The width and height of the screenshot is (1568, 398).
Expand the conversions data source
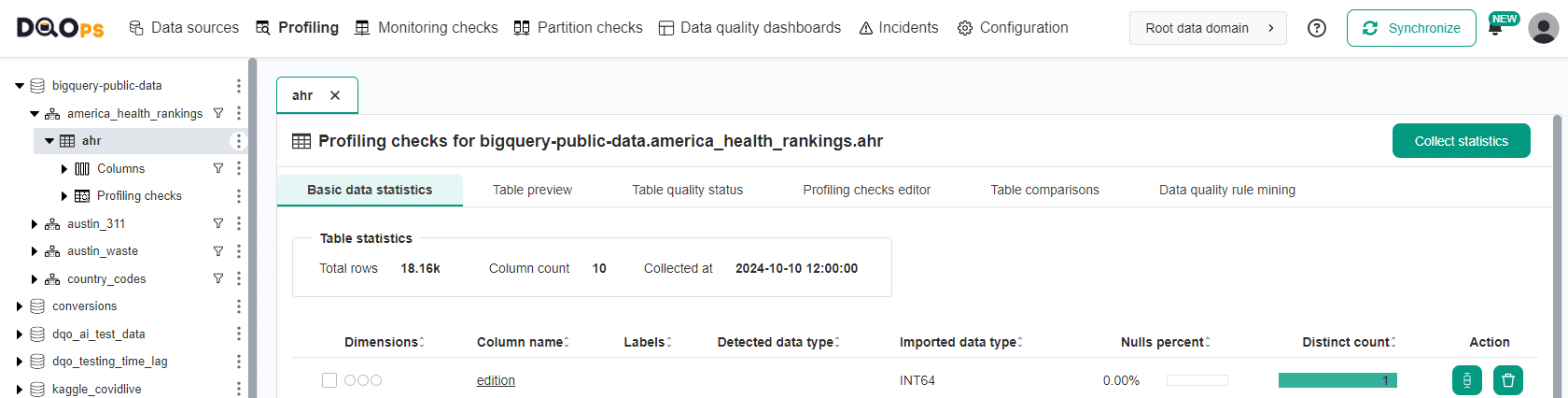[x=20, y=306]
